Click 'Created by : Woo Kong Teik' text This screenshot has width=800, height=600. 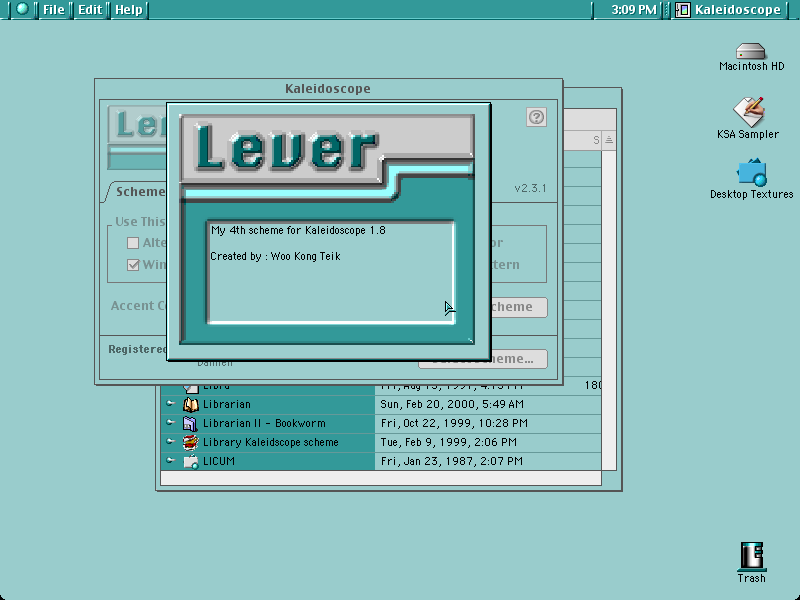275,256
